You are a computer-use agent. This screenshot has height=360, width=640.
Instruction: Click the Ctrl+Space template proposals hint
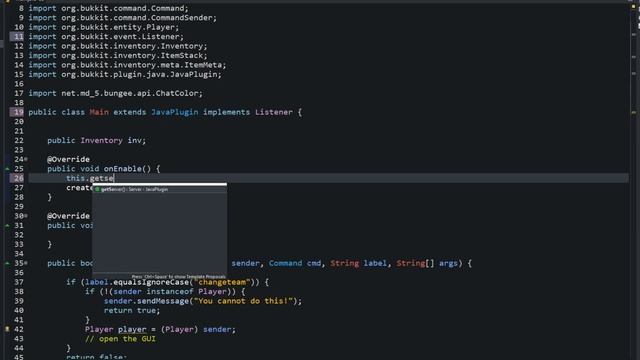[x=178, y=276]
